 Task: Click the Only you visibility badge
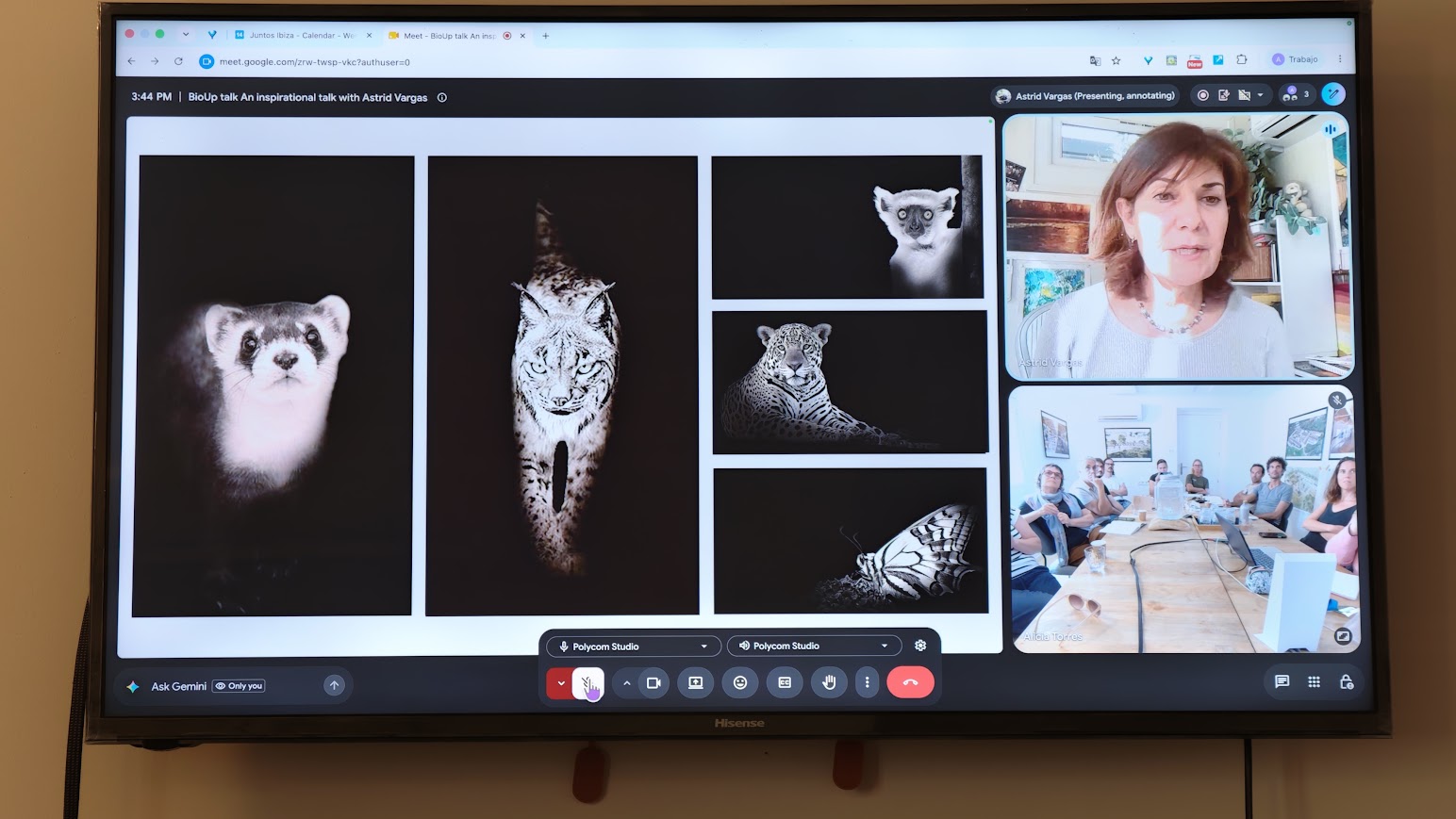click(239, 686)
